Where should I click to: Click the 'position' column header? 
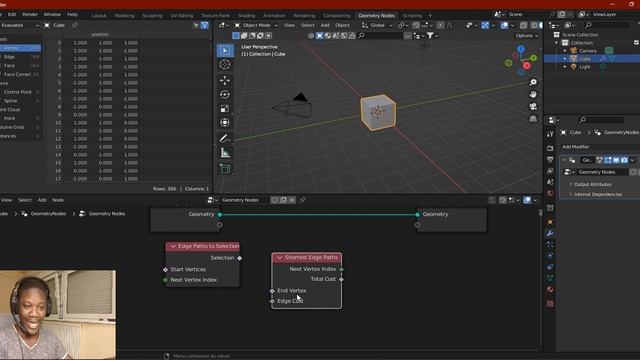[100, 34]
